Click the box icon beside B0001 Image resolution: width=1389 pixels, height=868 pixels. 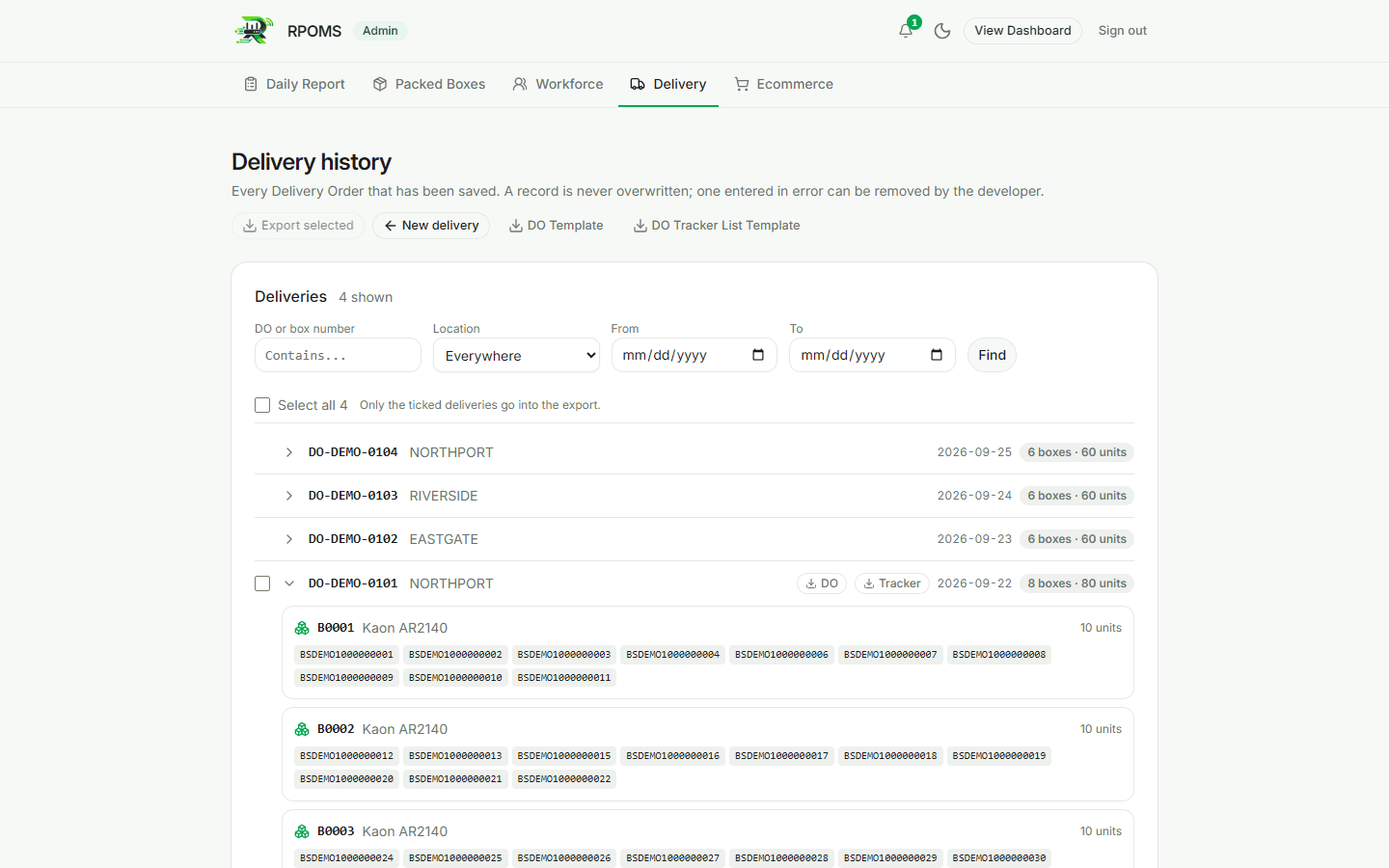(x=302, y=628)
